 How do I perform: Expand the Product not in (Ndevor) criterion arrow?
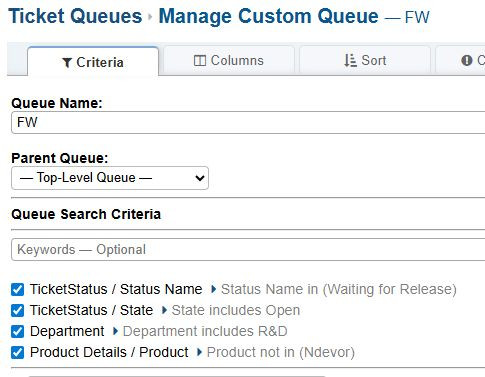(200, 352)
